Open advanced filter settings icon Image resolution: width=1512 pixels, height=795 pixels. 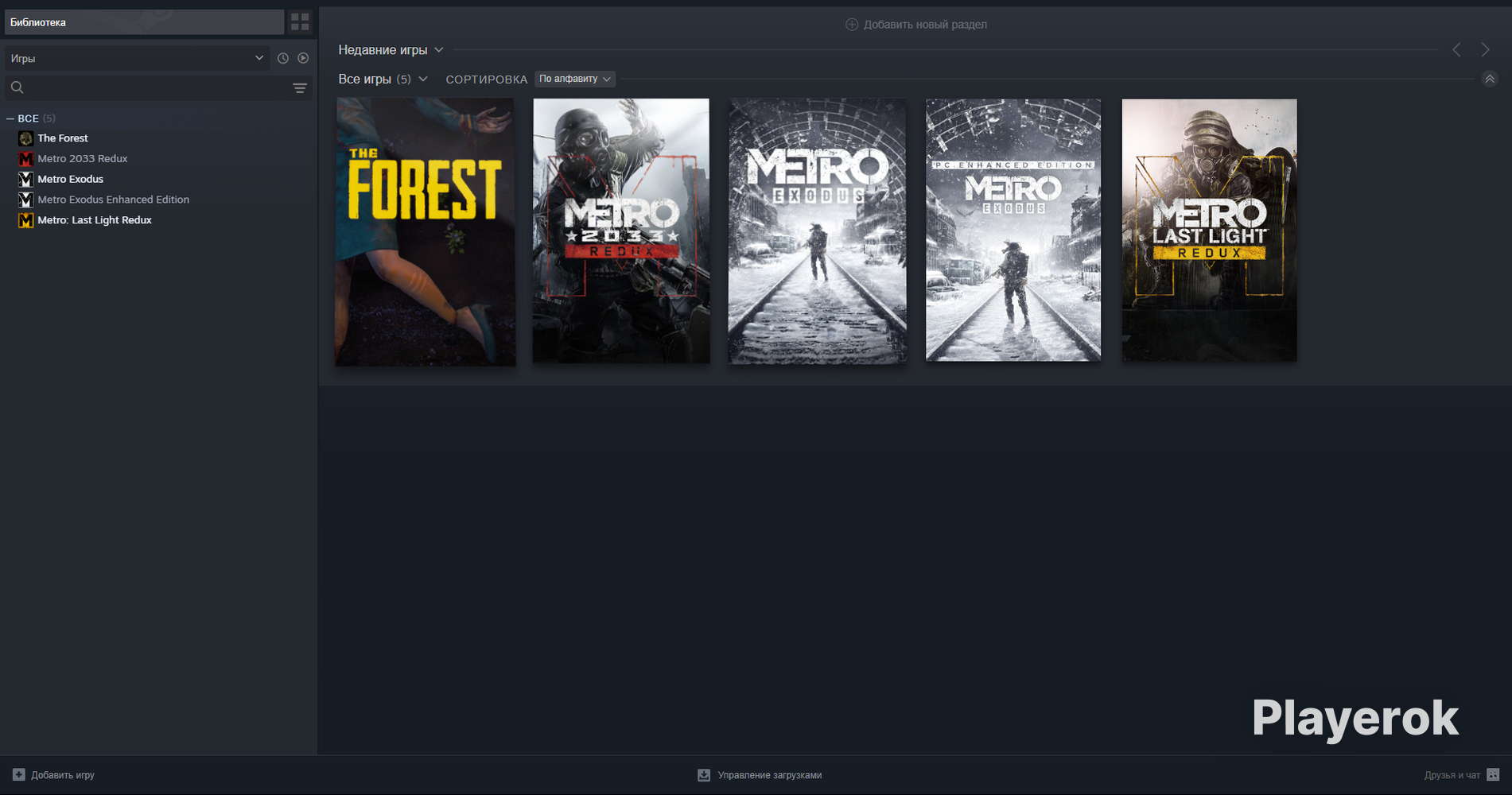coord(300,88)
